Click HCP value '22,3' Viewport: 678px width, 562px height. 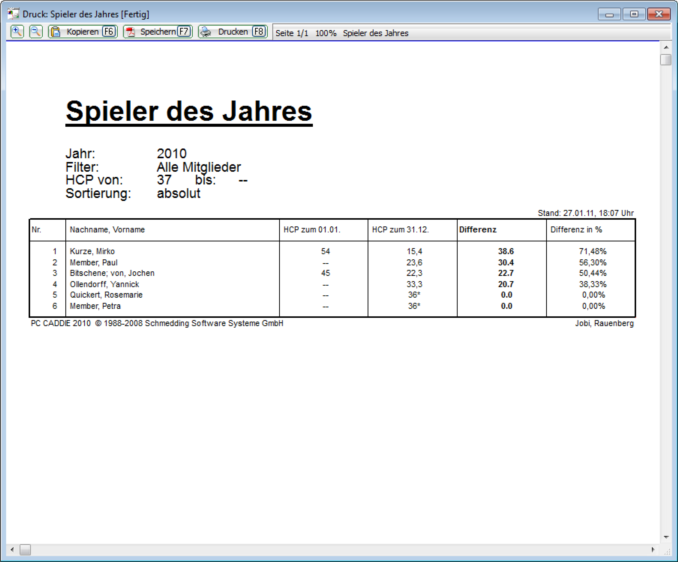pyautogui.click(x=414, y=273)
